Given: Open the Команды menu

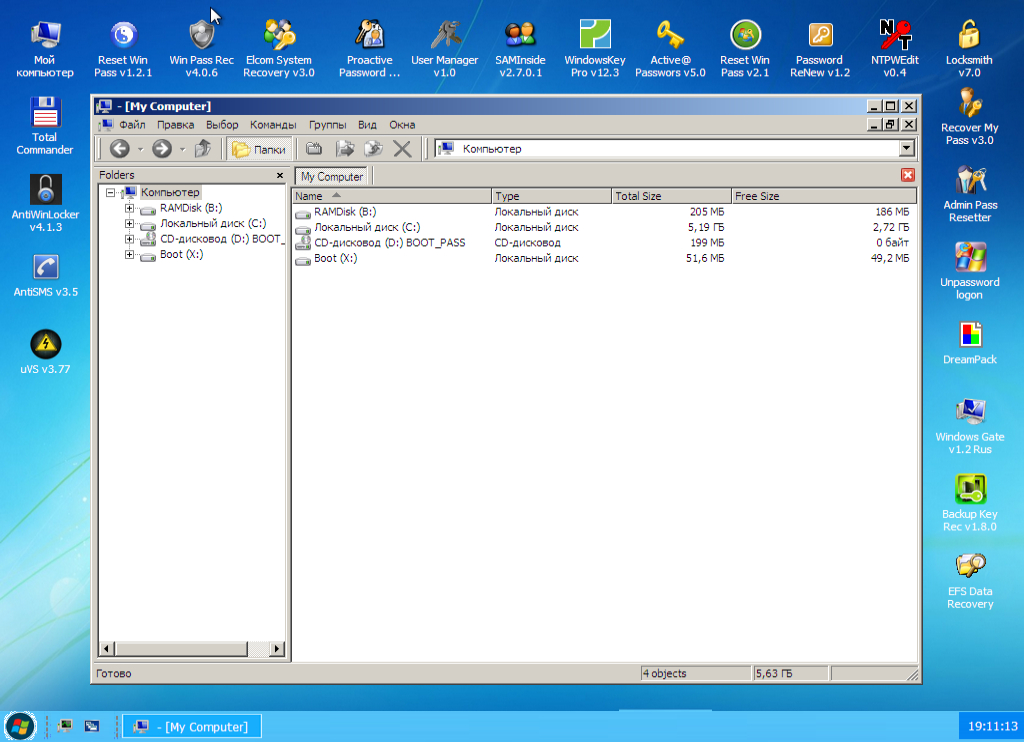Looking at the screenshot, I should point(273,125).
